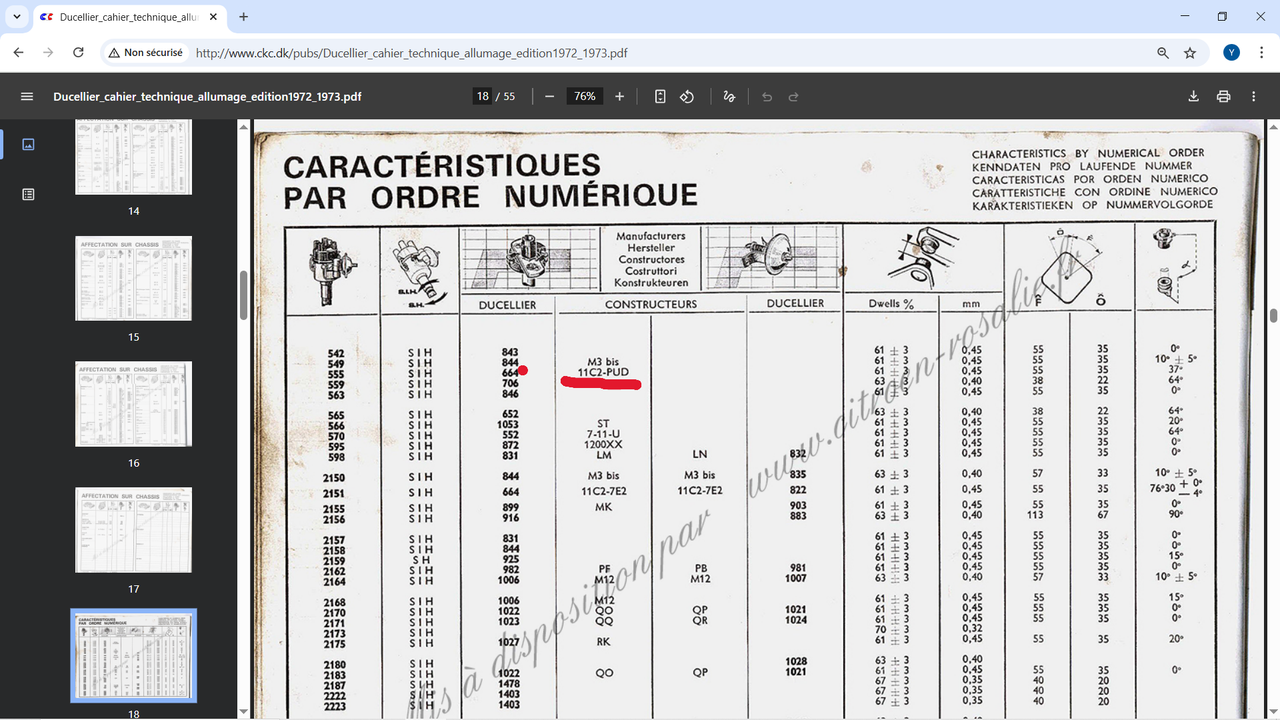Select the Ducellier_cahier_technique tab
The image size is (1280, 720).
tap(128, 17)
